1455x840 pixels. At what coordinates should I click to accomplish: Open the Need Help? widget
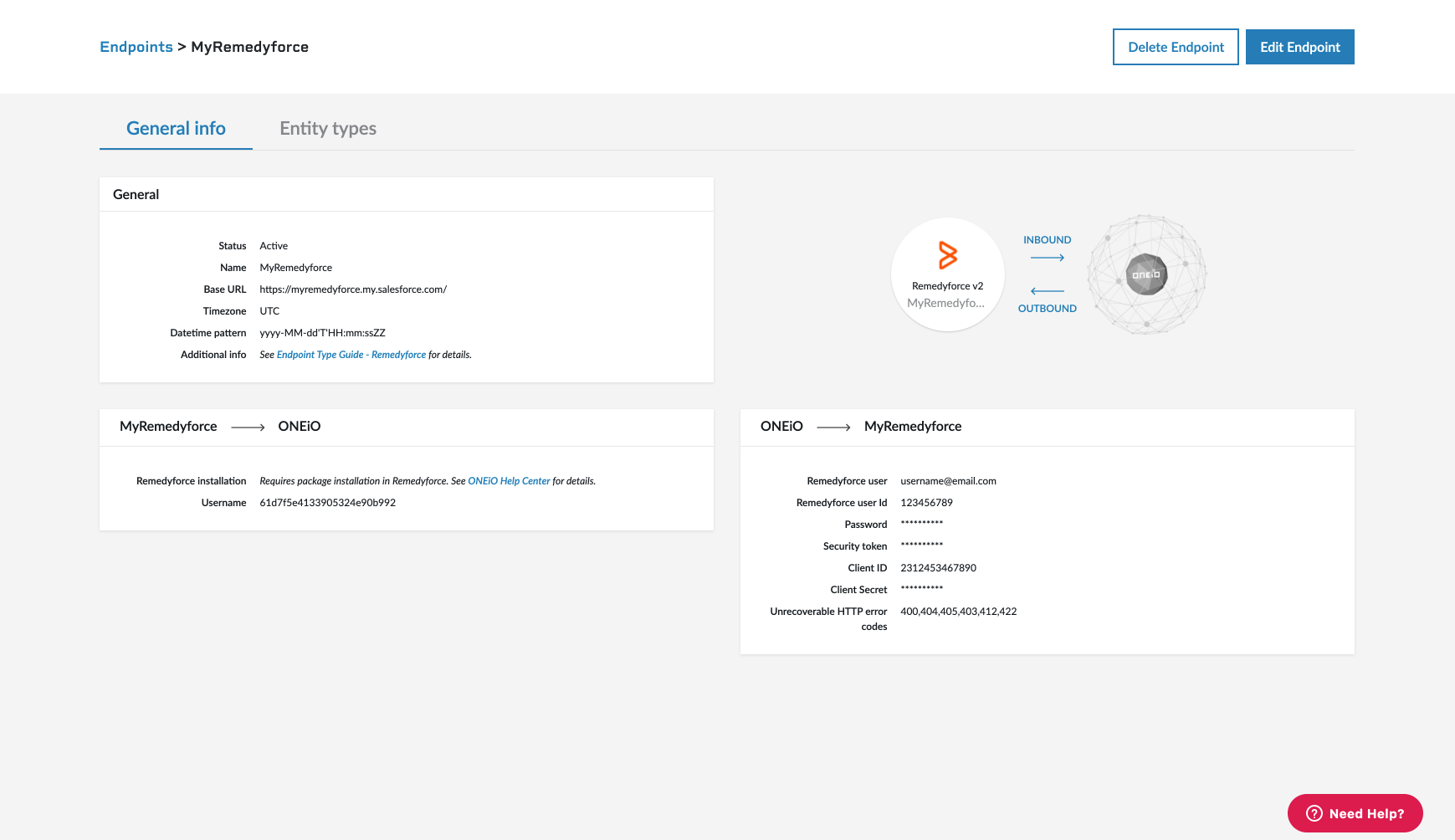click(1355, 813)
